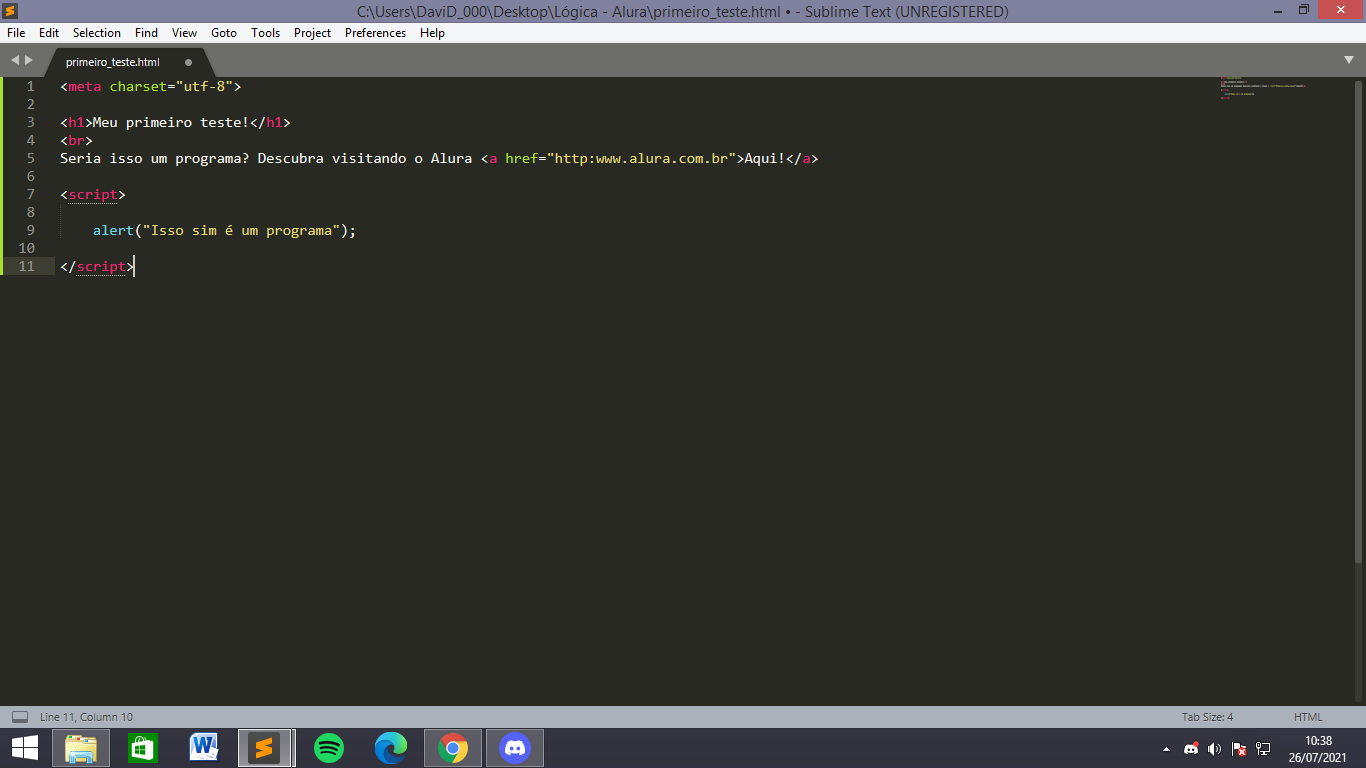Open Discord from taskbar

coord(515,747)
